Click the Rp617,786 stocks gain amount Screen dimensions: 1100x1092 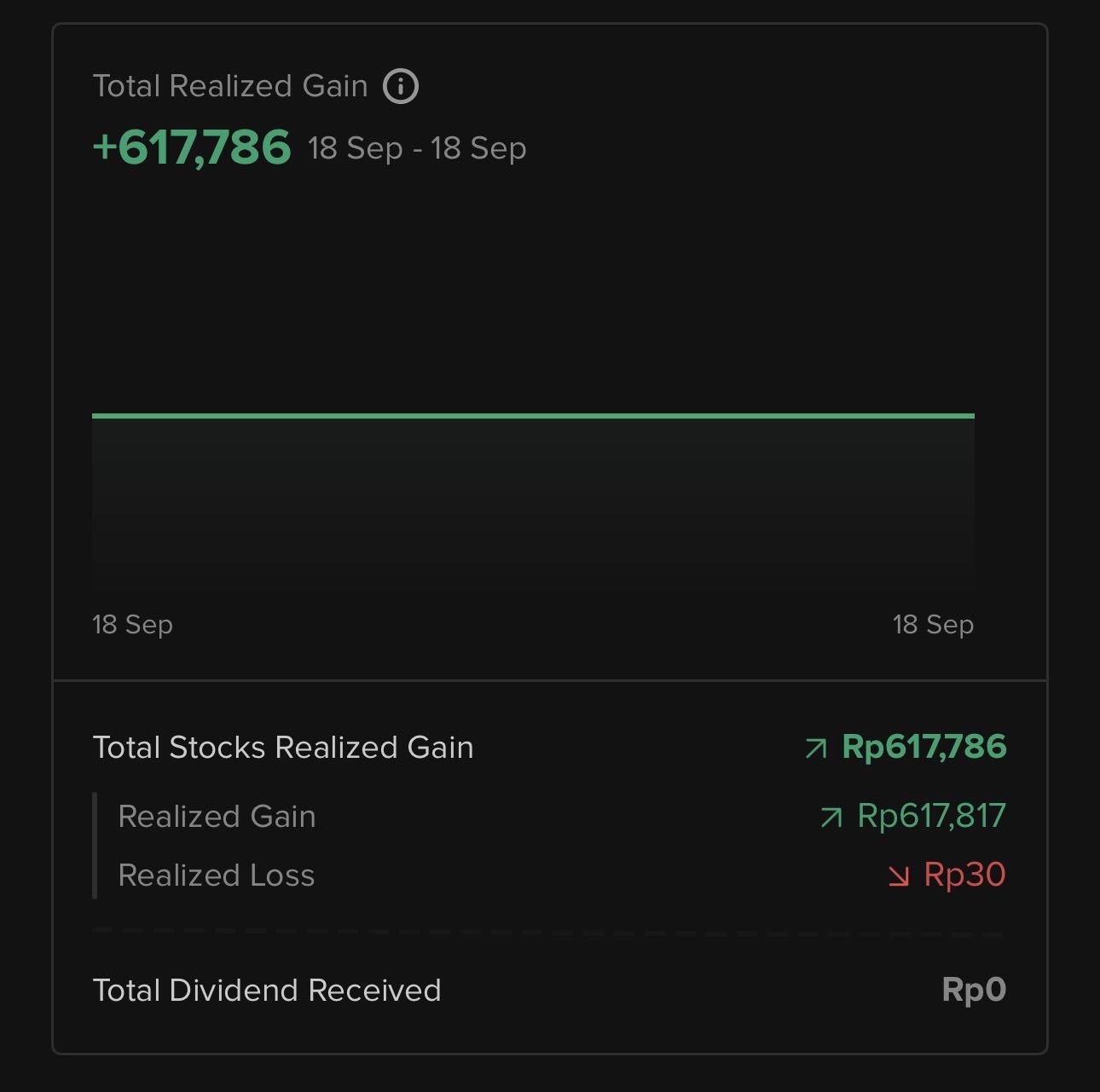pos(924,747)
